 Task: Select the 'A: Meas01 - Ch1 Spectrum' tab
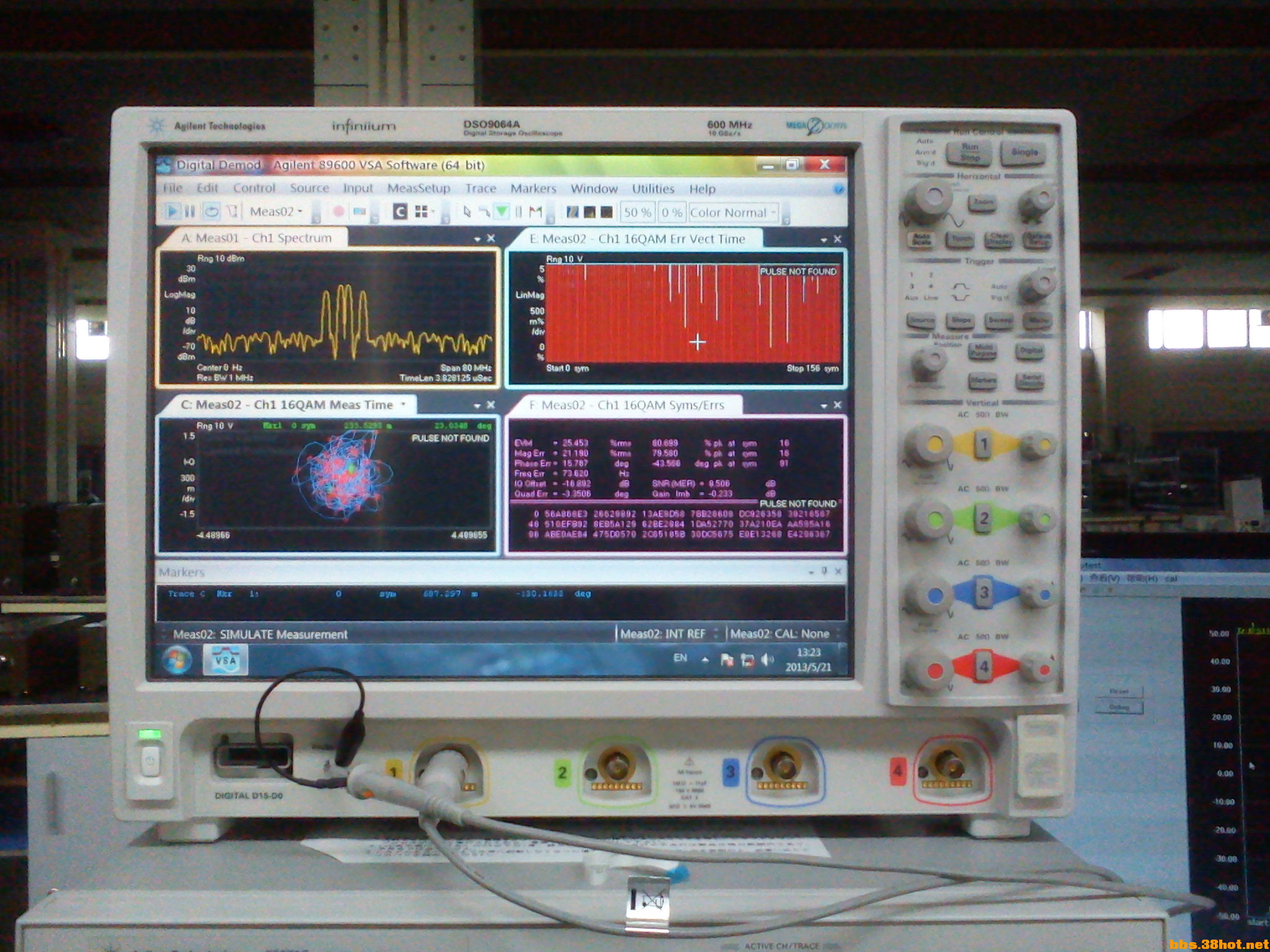(256, 238)
